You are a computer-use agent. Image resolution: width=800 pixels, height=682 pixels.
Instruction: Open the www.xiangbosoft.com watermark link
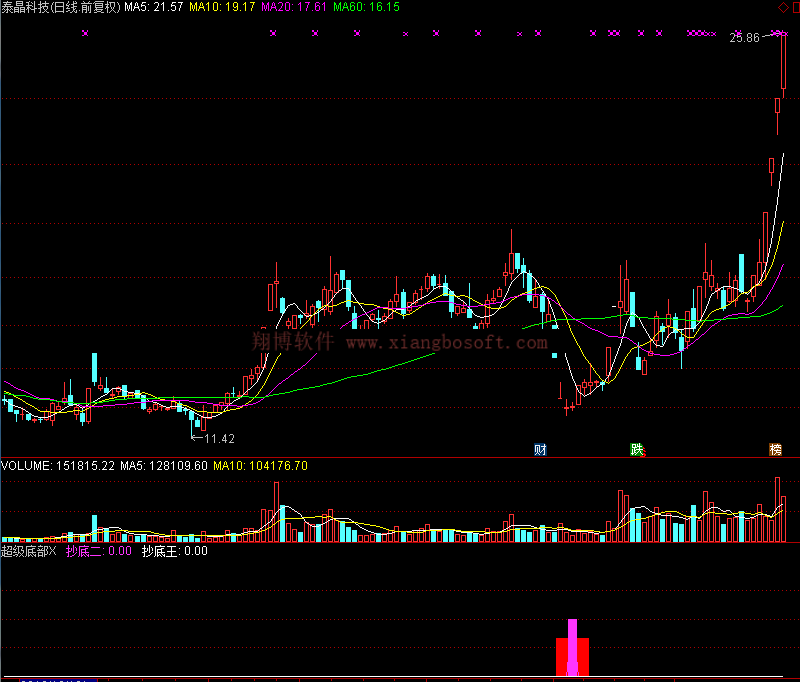point(447,343)
